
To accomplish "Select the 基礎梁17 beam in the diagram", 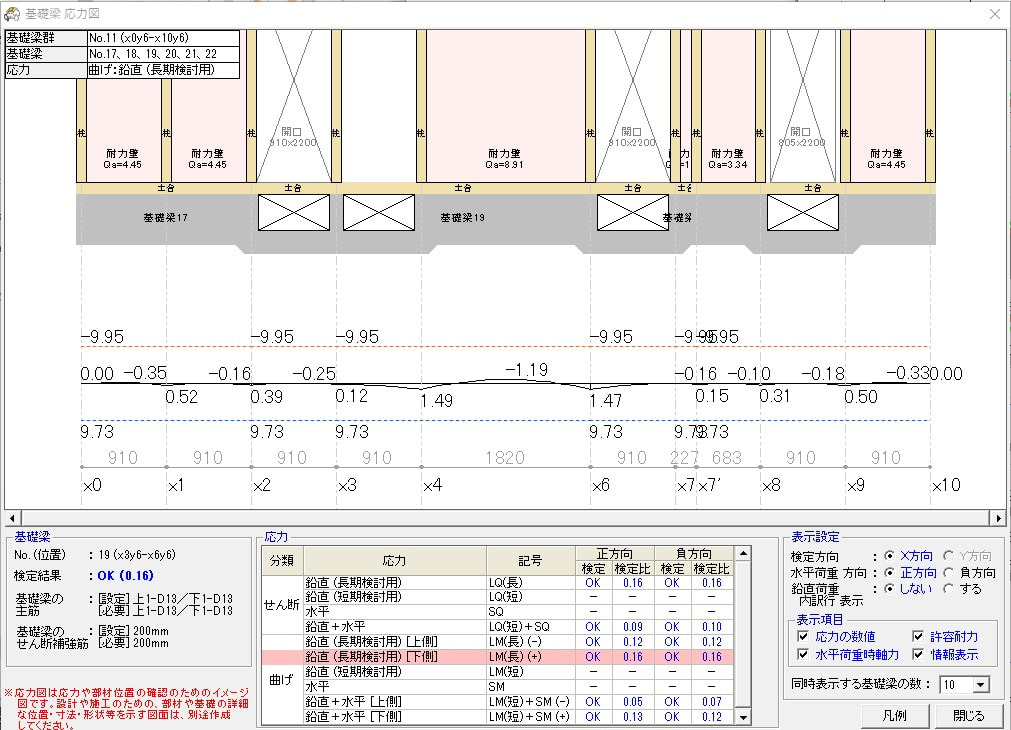I will tap(165, 218).
